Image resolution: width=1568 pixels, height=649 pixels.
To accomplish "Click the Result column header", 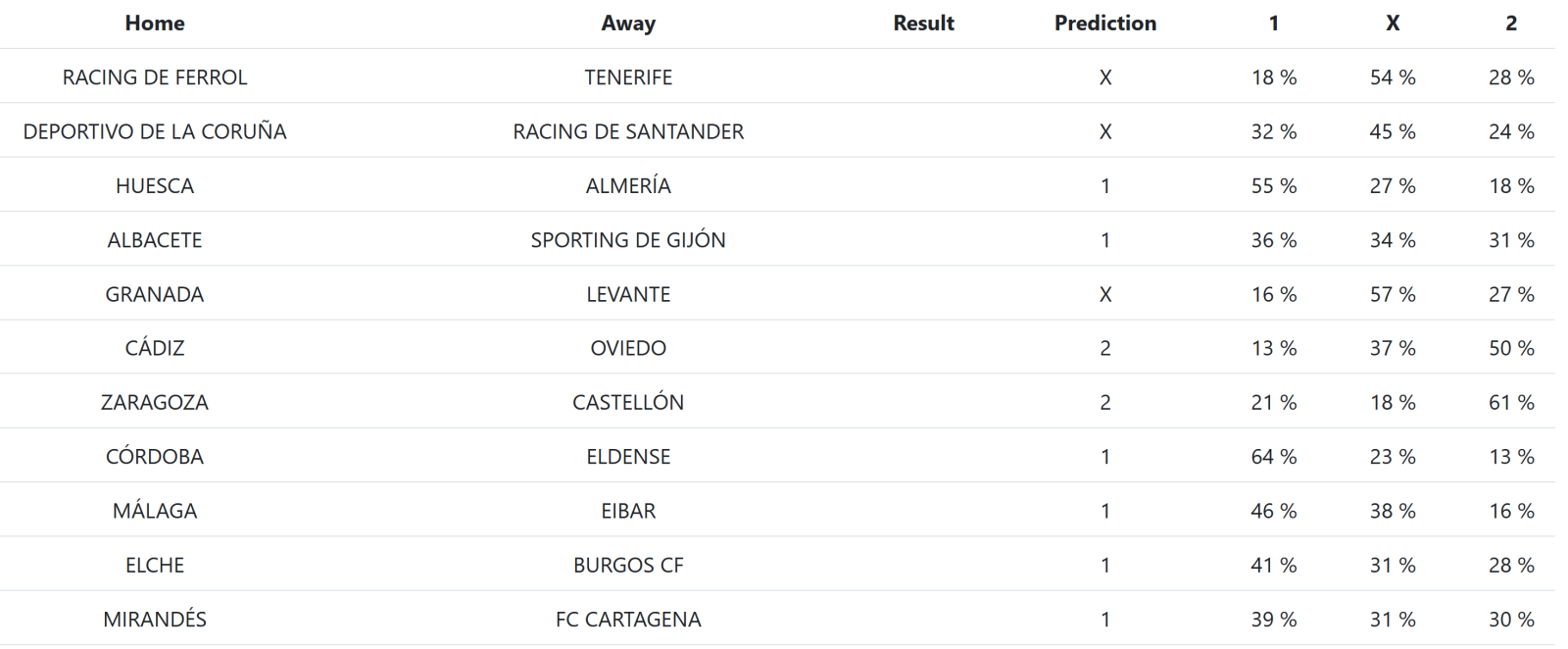I will tap(923, 24).
